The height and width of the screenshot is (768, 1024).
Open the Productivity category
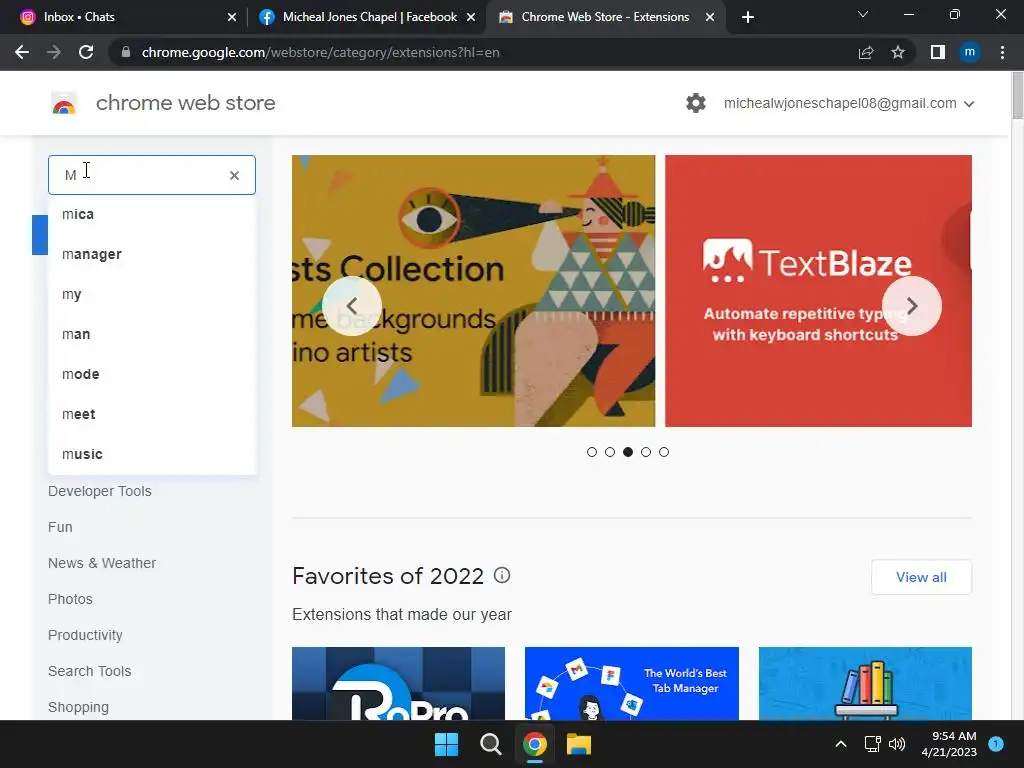(x=85, y=635)
